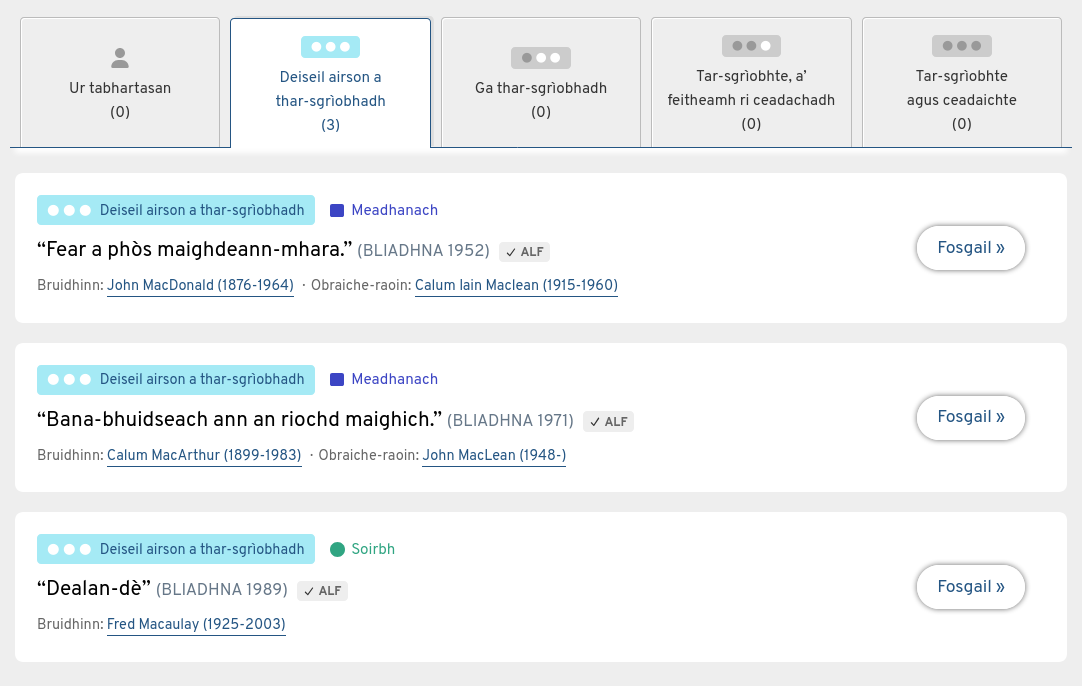Click the John MacLean (1948-) fieldworker link
This screenshot has width=1082, height=686.
pos(494,456)
